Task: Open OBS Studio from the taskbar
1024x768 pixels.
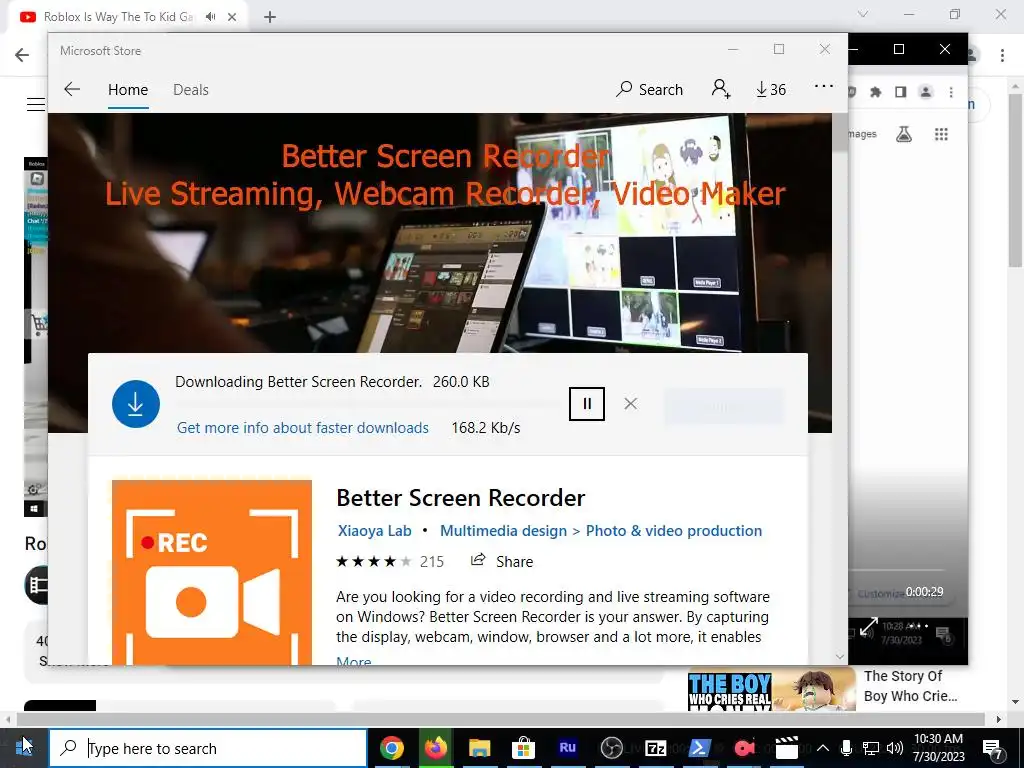Action: point(611,748)
